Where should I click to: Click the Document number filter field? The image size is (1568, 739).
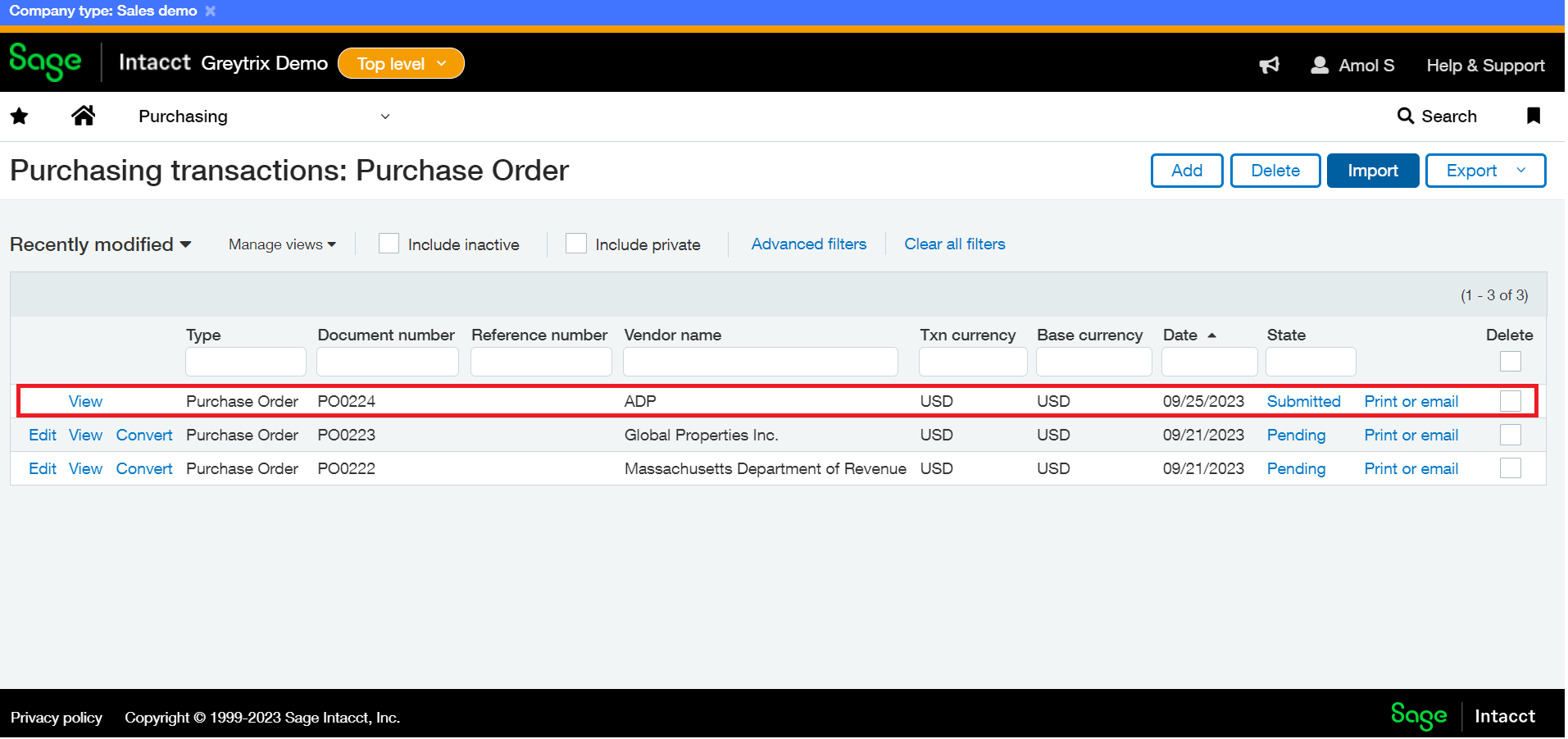pyautogui.click(x=388, y=362)
